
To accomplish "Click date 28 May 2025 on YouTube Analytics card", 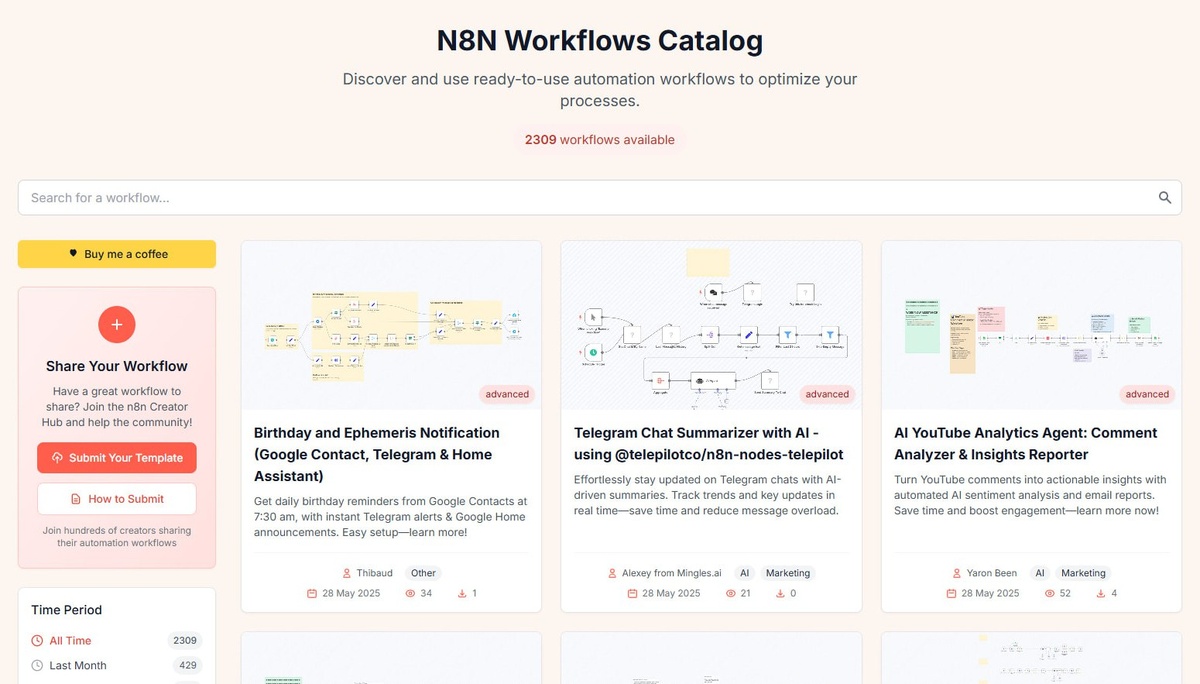I will 991,594.
